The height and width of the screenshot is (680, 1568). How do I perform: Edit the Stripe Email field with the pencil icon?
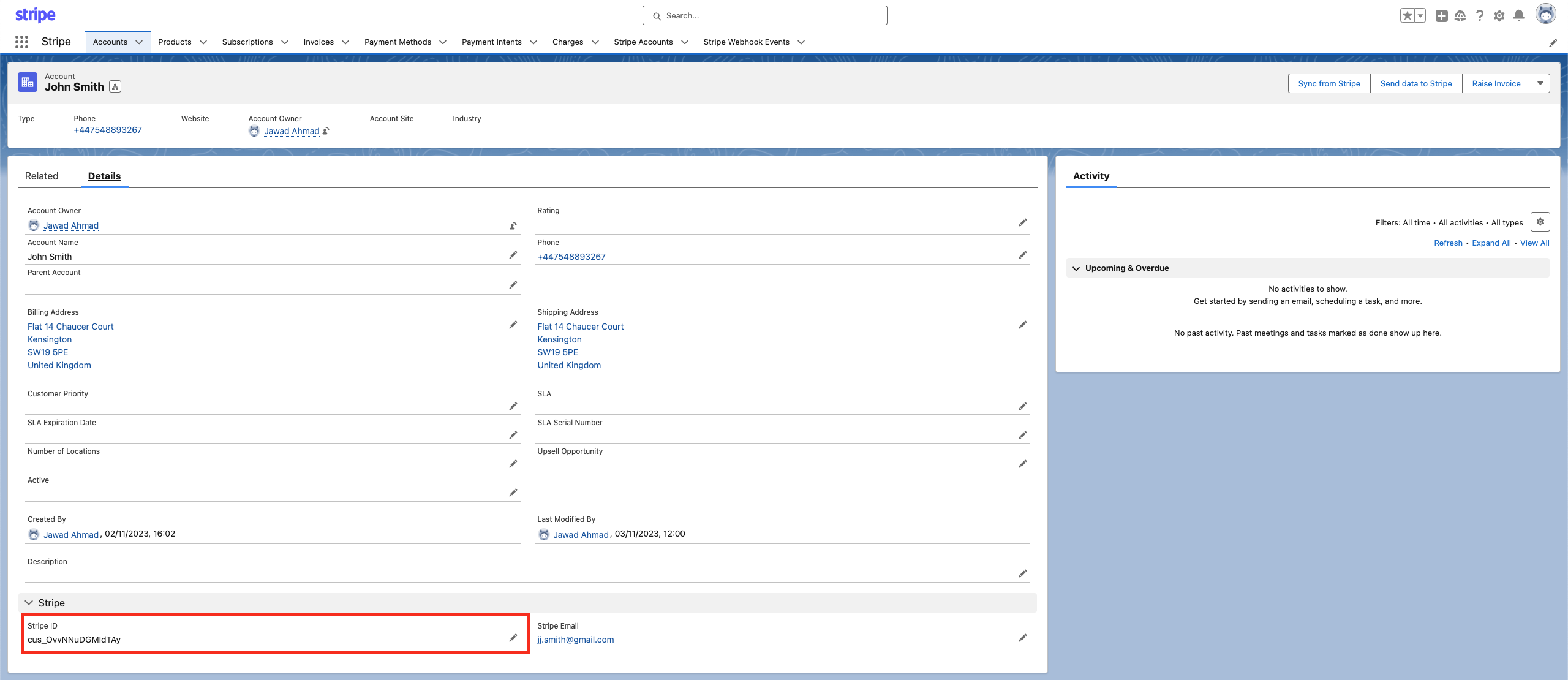(1022, 638)
